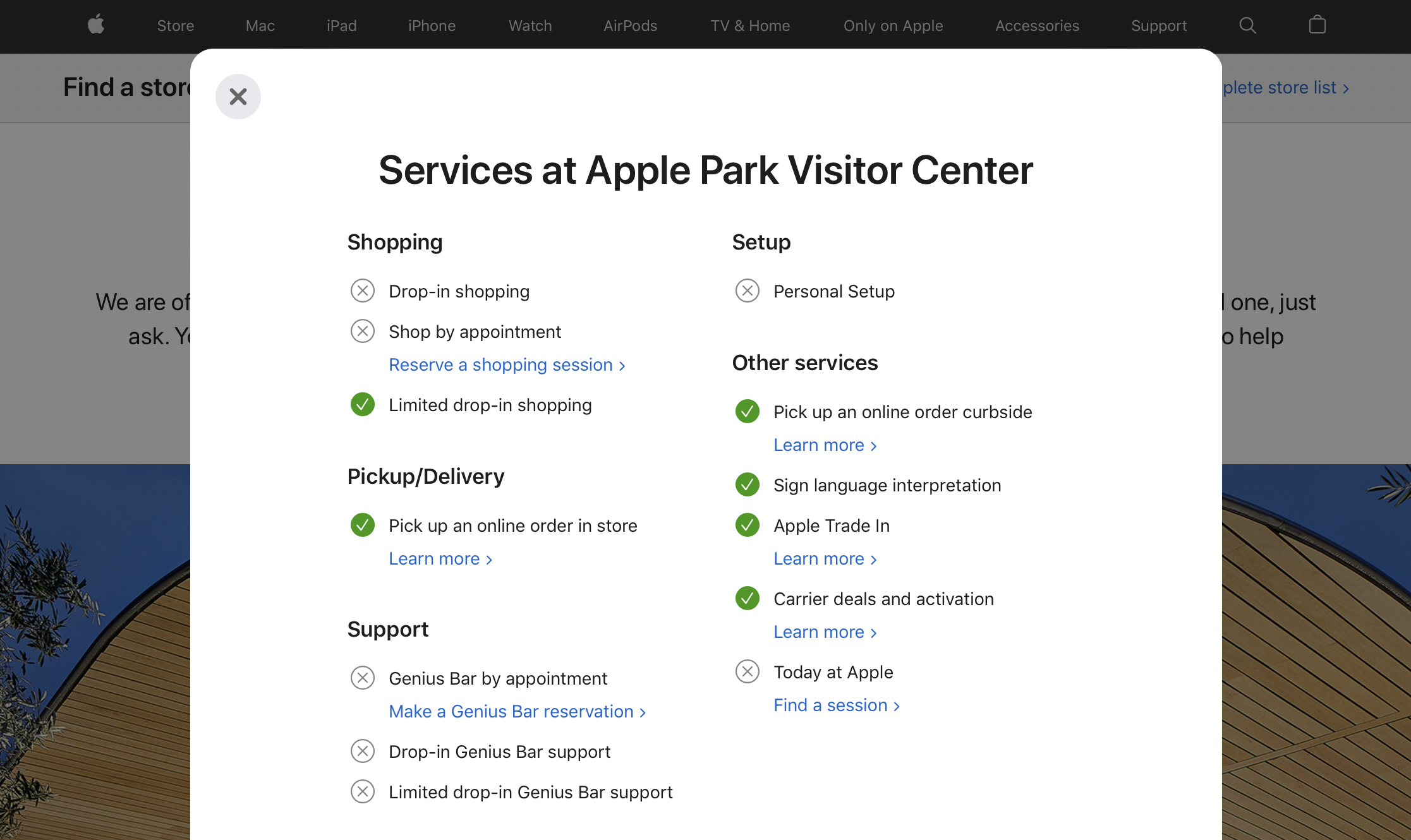Open Make a Genius Bar reservation link
The image size is (1411, 840).
[517, 712]
